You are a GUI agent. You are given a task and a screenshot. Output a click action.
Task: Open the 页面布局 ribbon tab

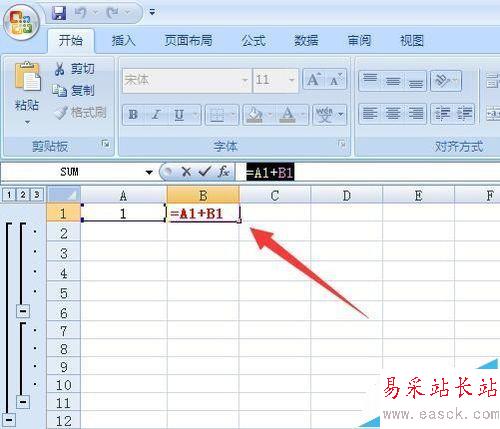pos(188,41)
